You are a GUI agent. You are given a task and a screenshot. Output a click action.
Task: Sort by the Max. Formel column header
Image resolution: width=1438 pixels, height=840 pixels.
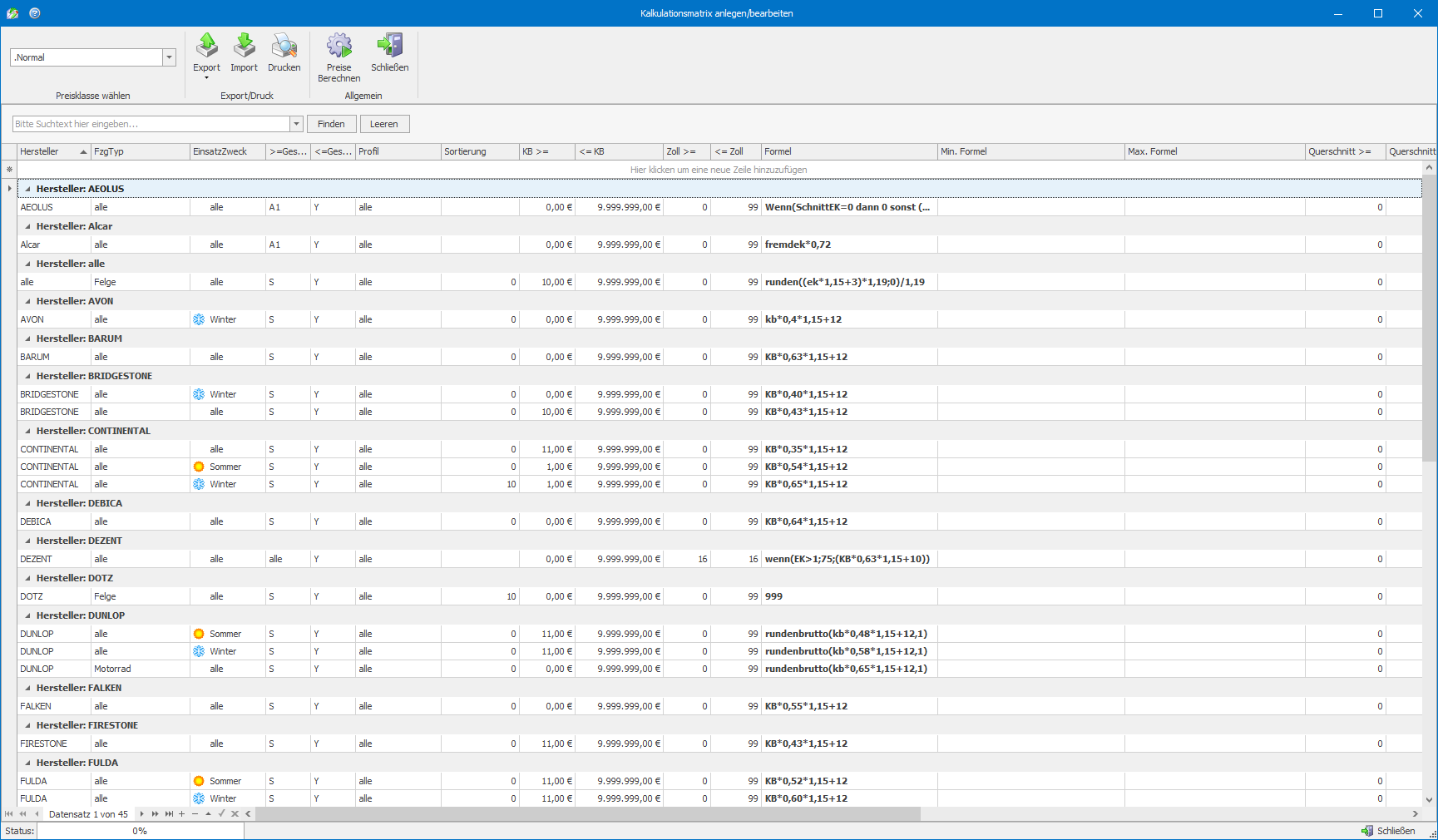[x=1214, y=151]
